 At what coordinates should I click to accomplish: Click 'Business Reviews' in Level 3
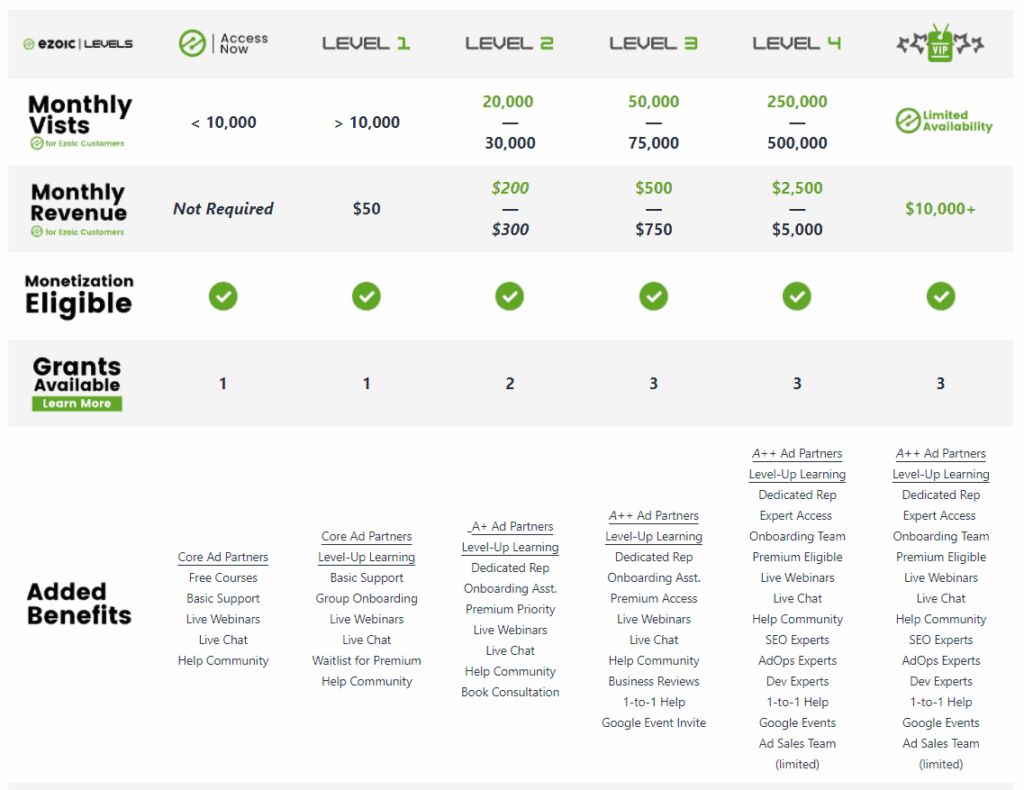[654, 682]
